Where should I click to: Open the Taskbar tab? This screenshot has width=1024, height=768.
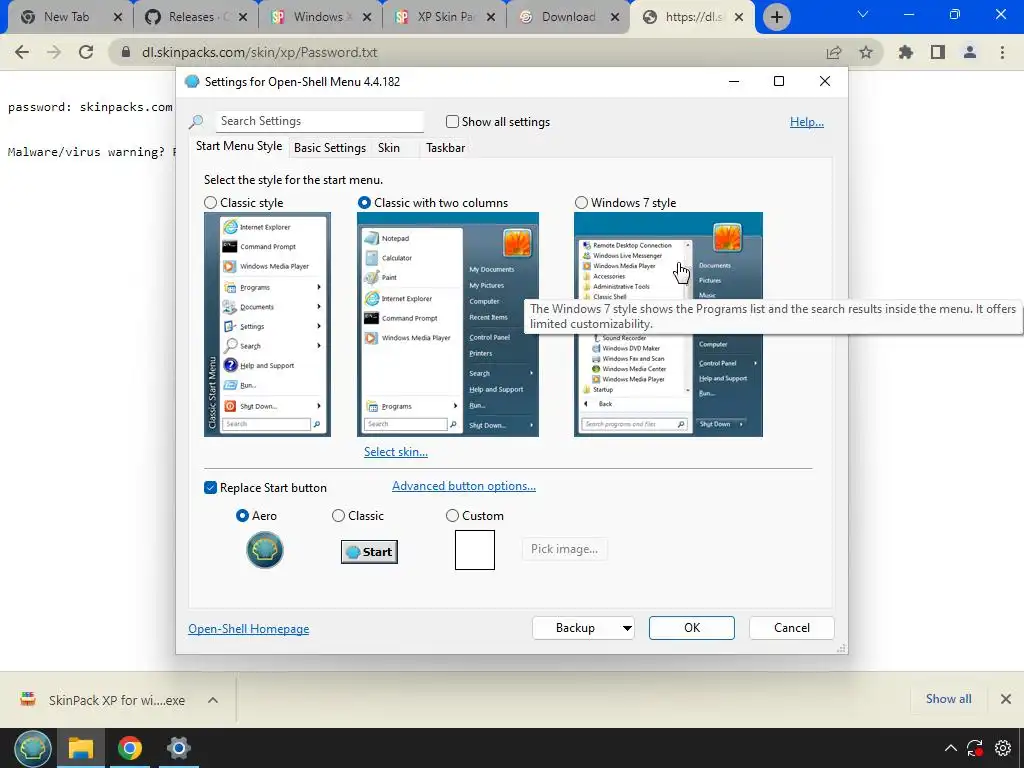(x=445, y=148)
